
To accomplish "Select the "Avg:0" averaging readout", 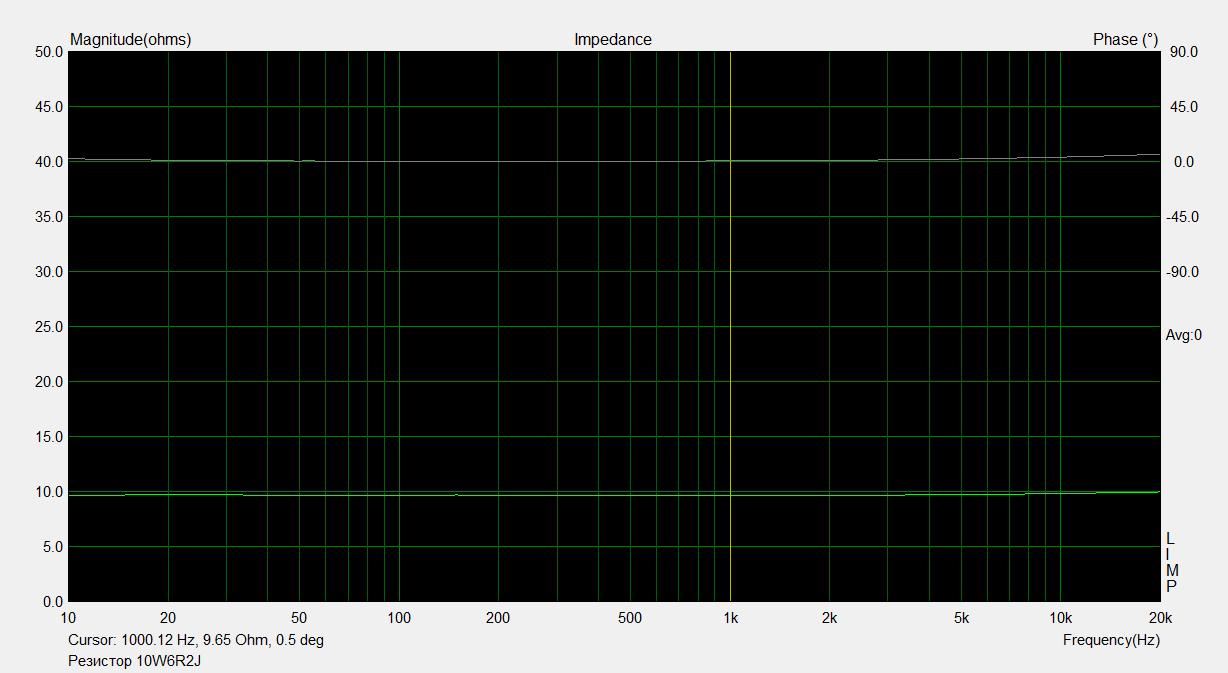I will click(x=1184, y=335).
